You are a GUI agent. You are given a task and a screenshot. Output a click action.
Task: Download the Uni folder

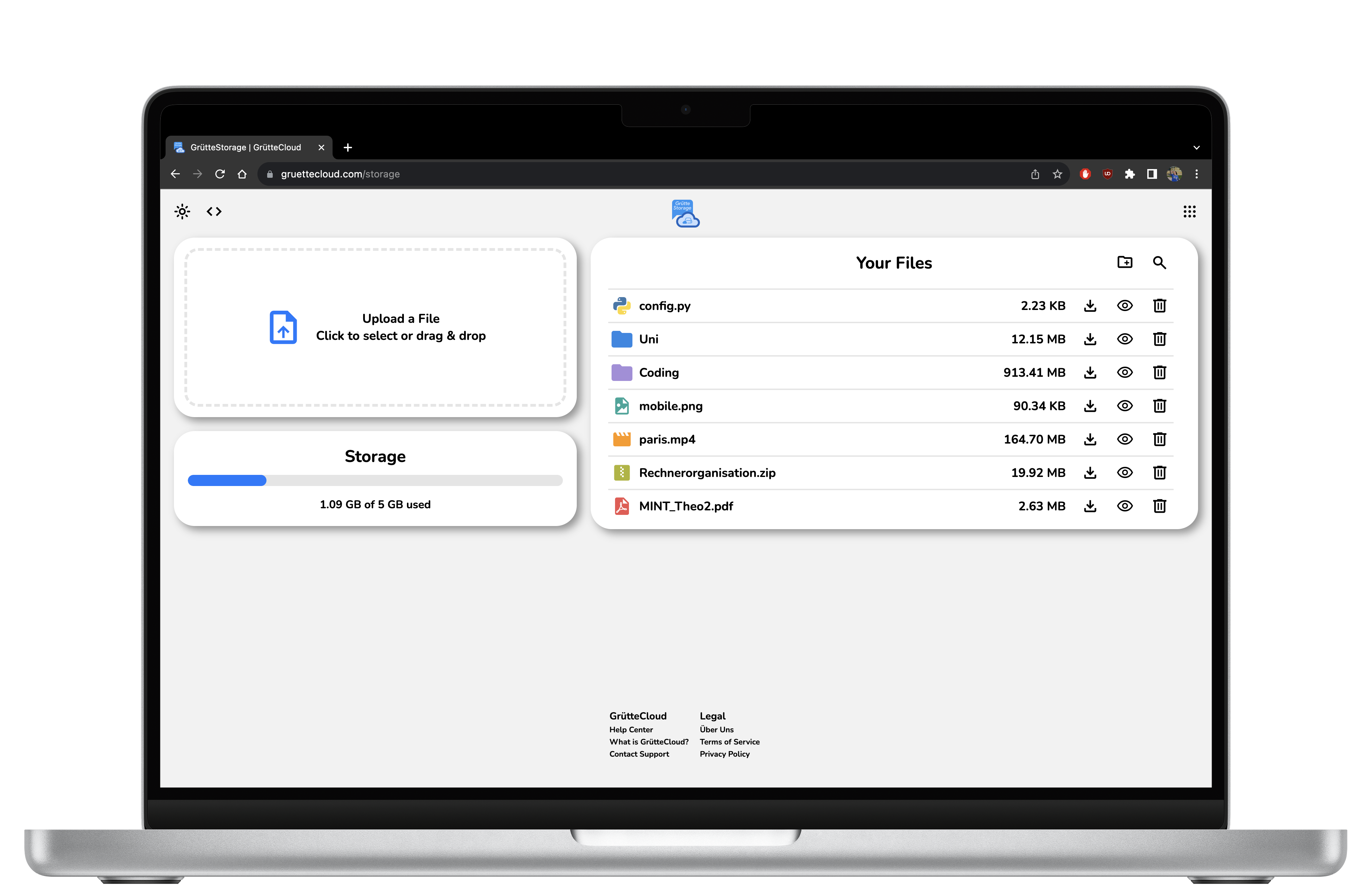click(x=1090, y=339)
